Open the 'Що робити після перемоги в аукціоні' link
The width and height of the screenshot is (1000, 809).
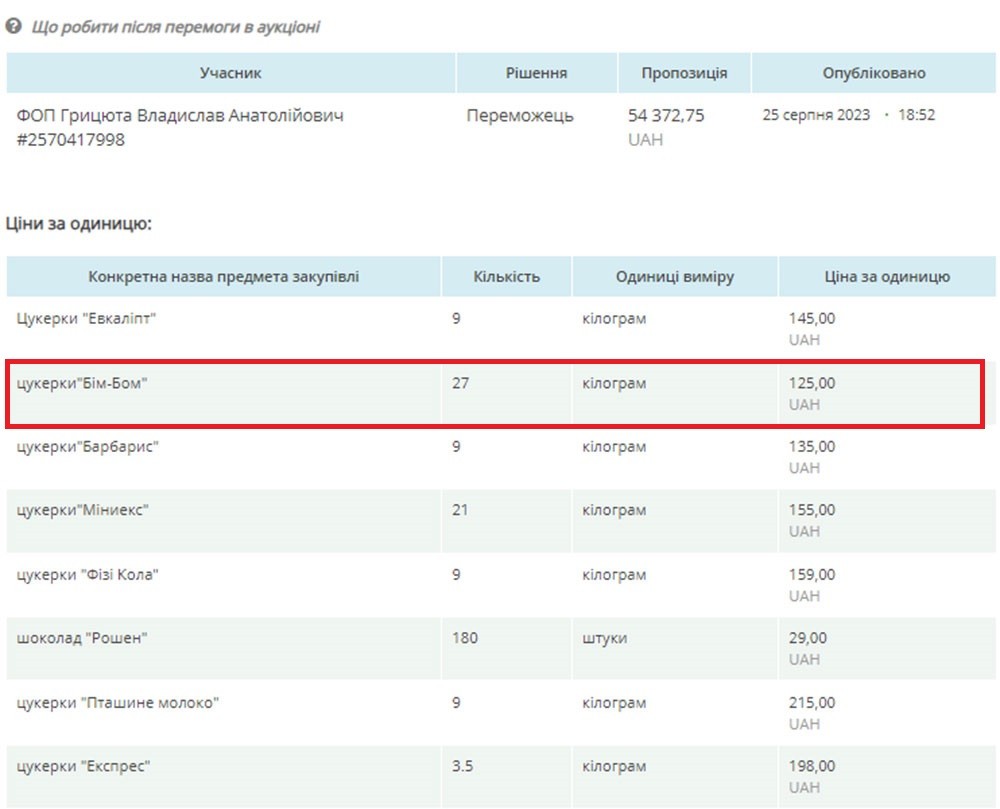click(176, 27)
